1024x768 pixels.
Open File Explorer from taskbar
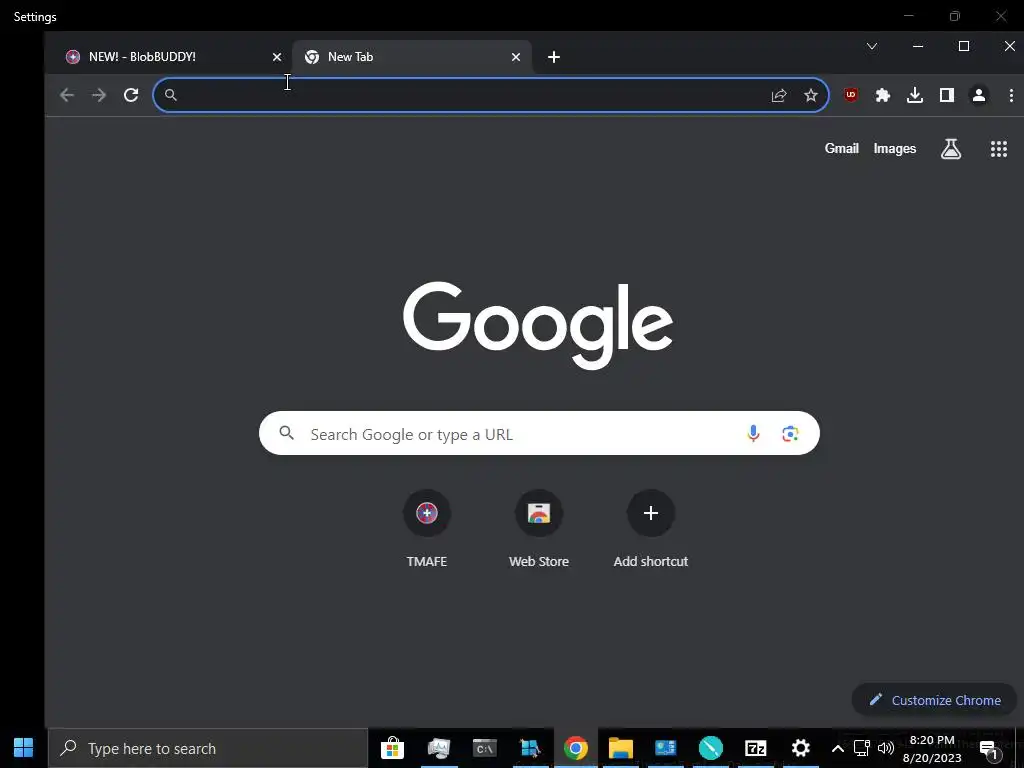point(620,748)
